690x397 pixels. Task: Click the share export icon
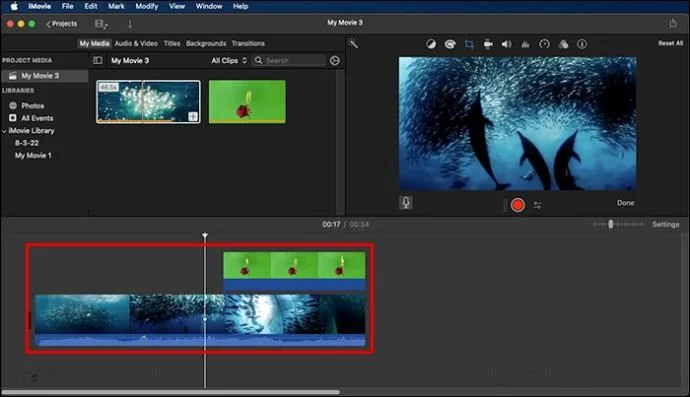coord(673,23)
